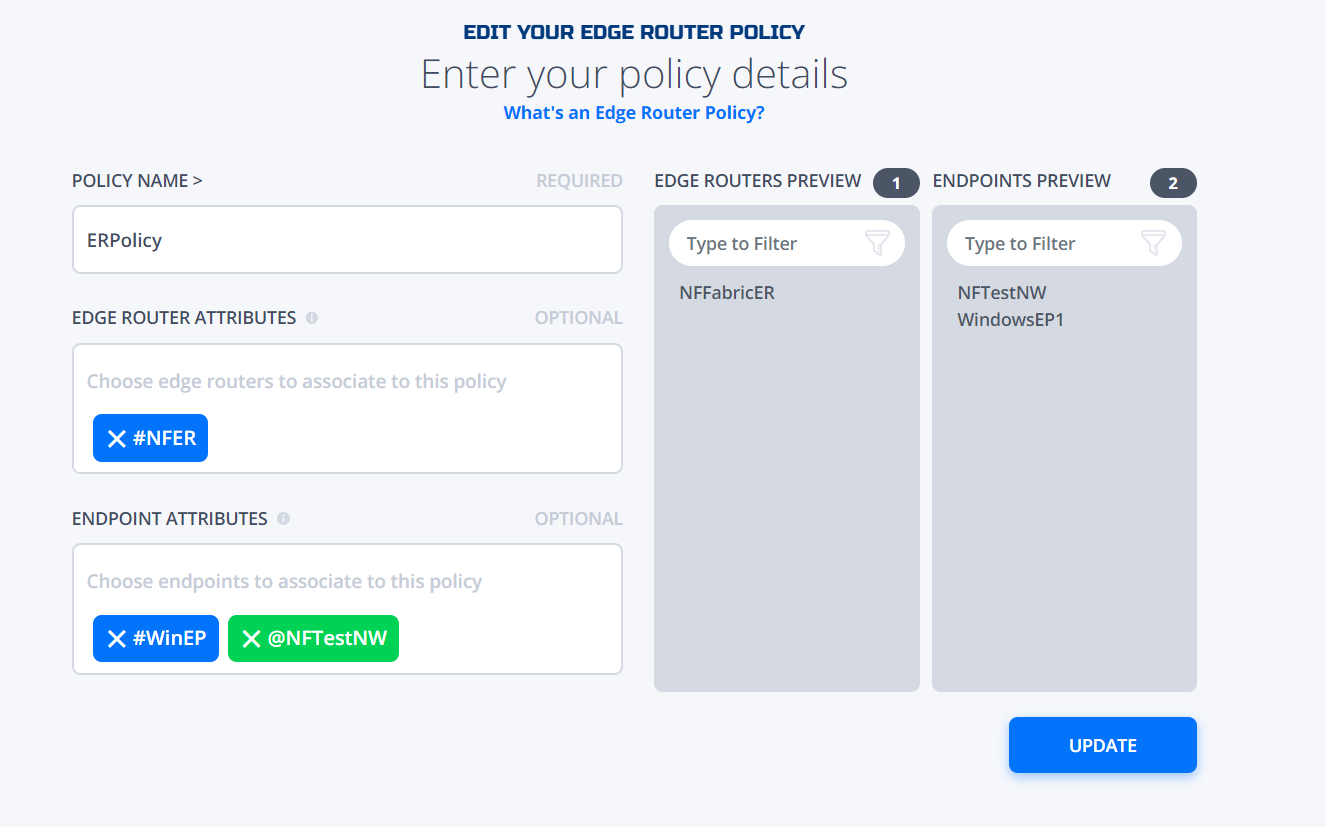The height and width of the screenshot is (827, 1326).
Task: Click into the Edge Router Attributes box
Action: [347, 408]
